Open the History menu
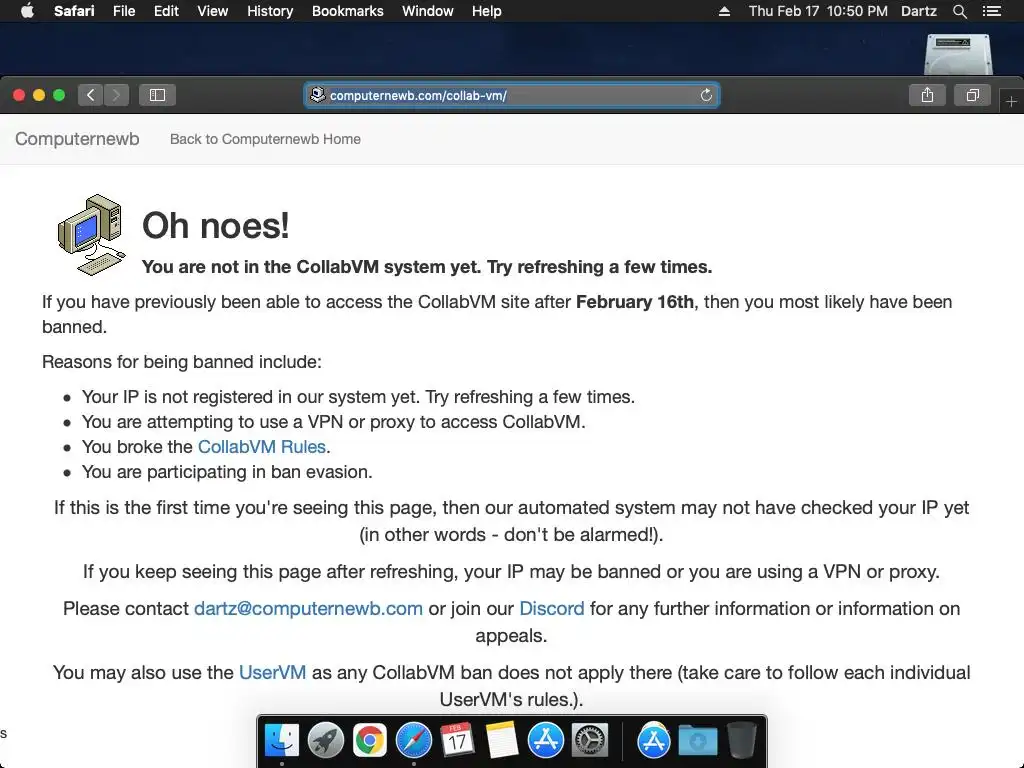 tap(270, 11)
